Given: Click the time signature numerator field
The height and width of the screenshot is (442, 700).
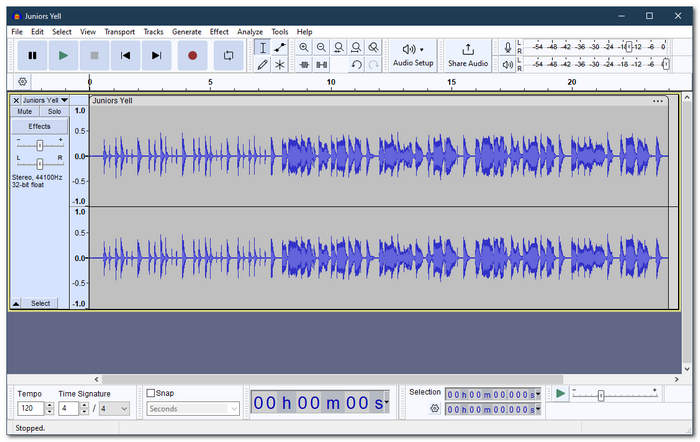Looking at the screenshot, I should [69, 408].
